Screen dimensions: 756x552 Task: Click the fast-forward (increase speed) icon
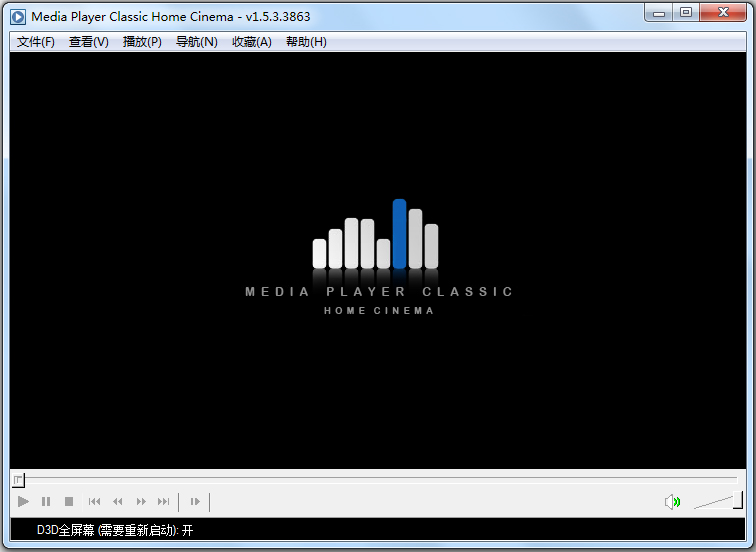(141, 502)
